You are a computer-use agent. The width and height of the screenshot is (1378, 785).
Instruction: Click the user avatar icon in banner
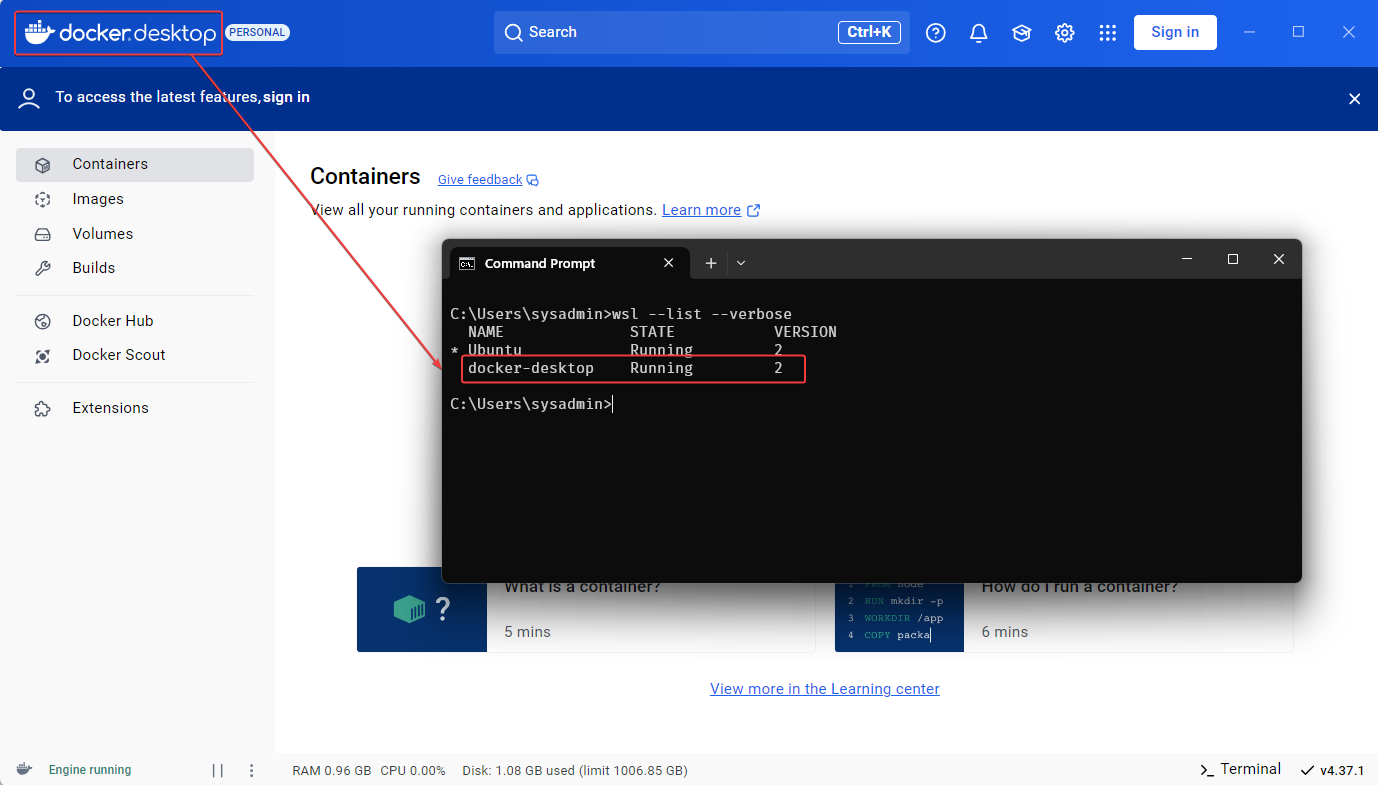pos(29,97)
